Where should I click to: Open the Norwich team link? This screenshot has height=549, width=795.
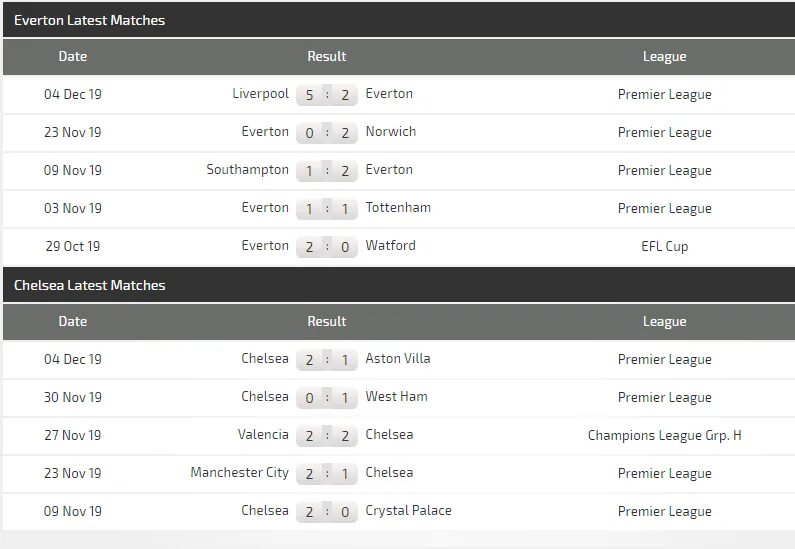[391, 132]
